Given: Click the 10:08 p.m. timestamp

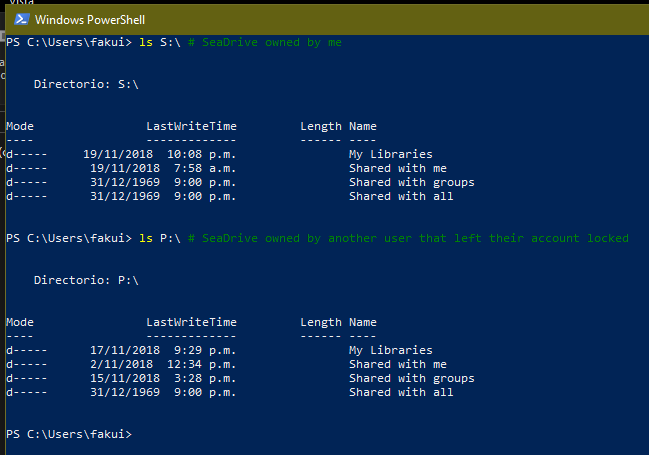Looking at the screenshot, I should (202, 155).
